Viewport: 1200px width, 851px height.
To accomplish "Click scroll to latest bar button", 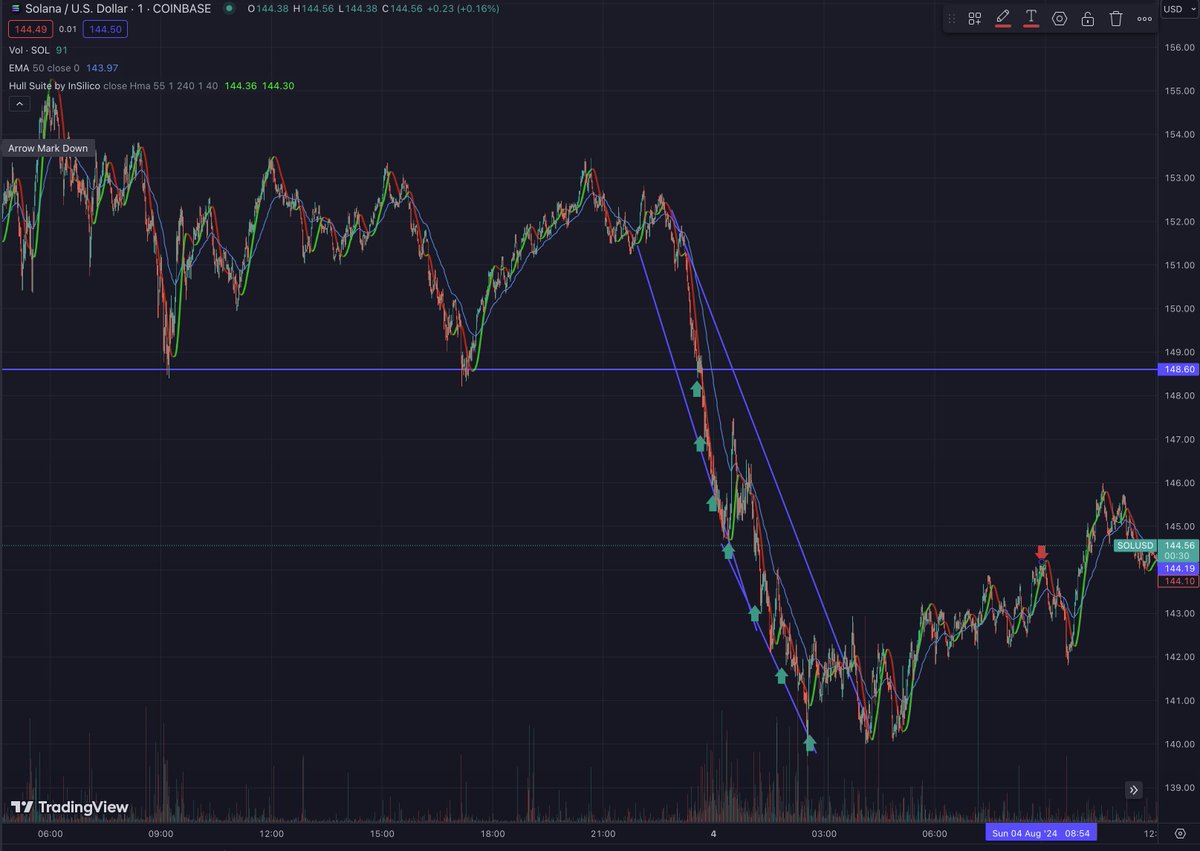I will pos(1134,790).
